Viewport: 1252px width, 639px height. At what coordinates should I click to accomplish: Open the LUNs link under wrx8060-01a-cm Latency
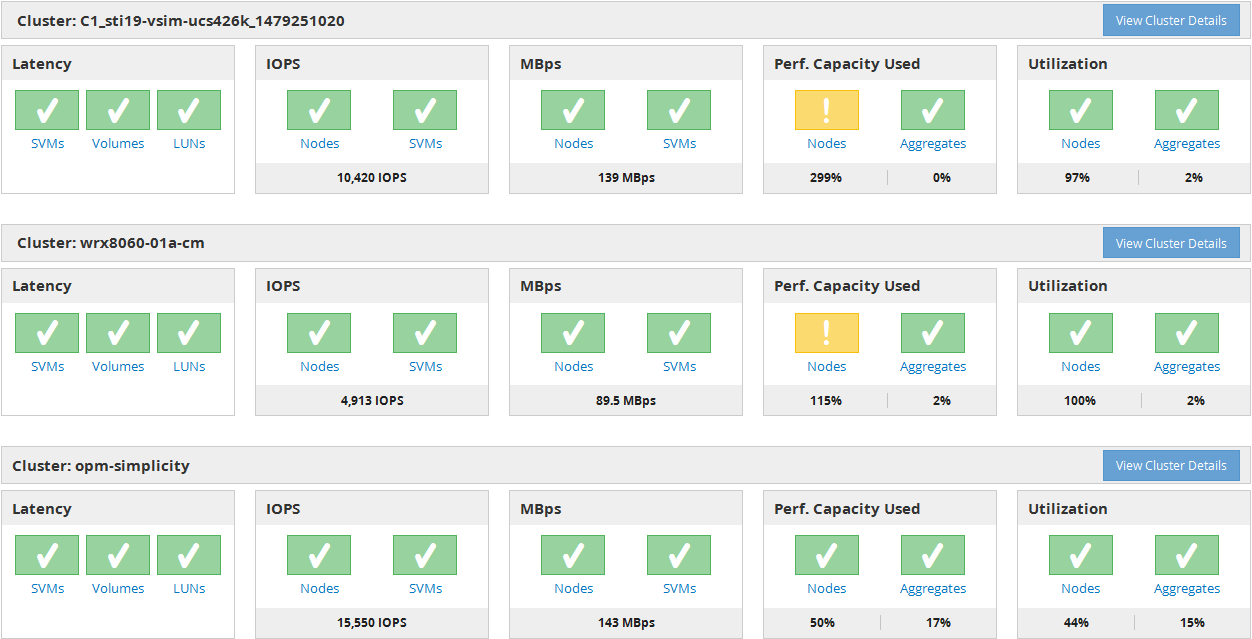[x=189, y=367]
